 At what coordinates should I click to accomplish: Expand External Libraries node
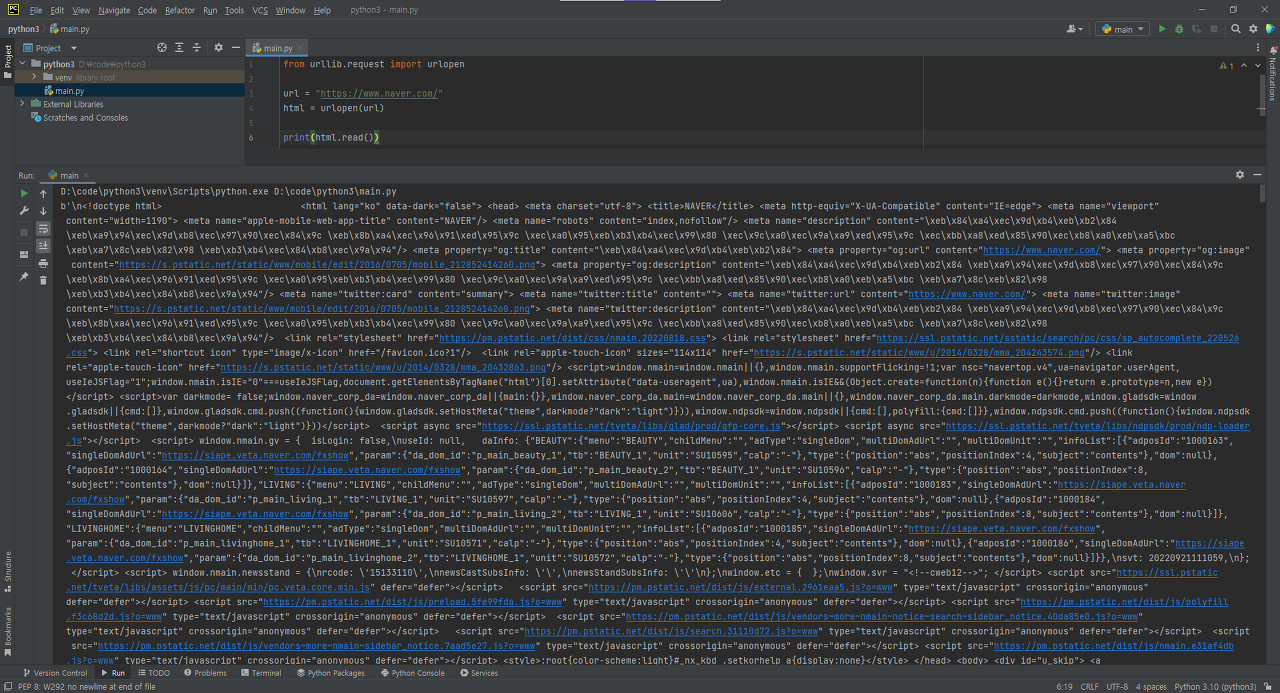pos(21,104)
